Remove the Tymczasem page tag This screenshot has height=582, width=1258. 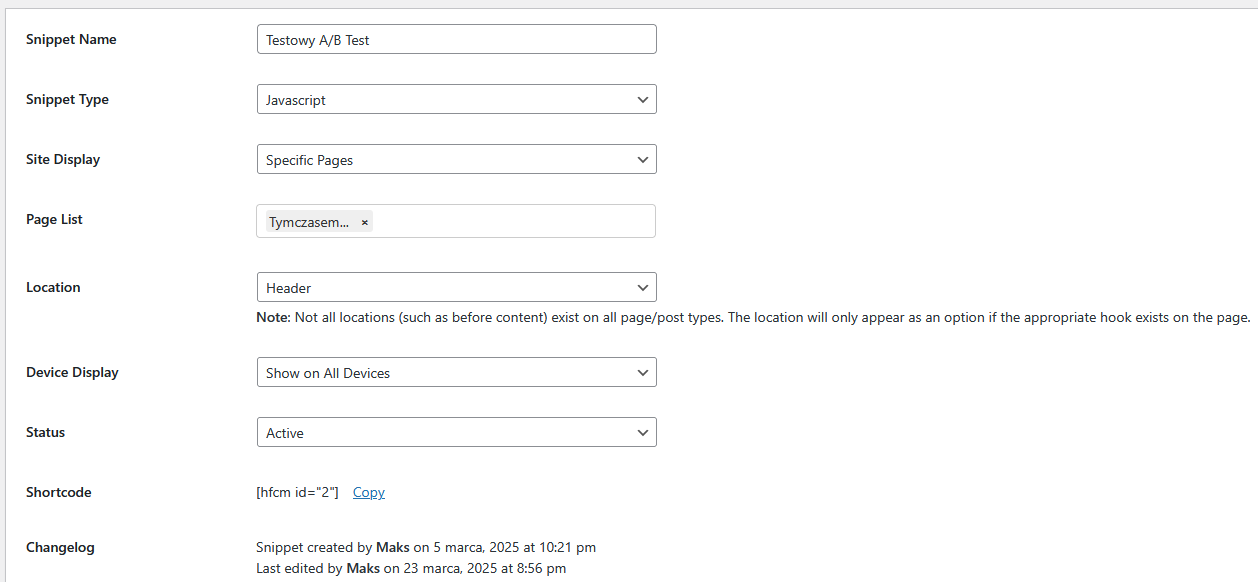click(x=364, y=222)
